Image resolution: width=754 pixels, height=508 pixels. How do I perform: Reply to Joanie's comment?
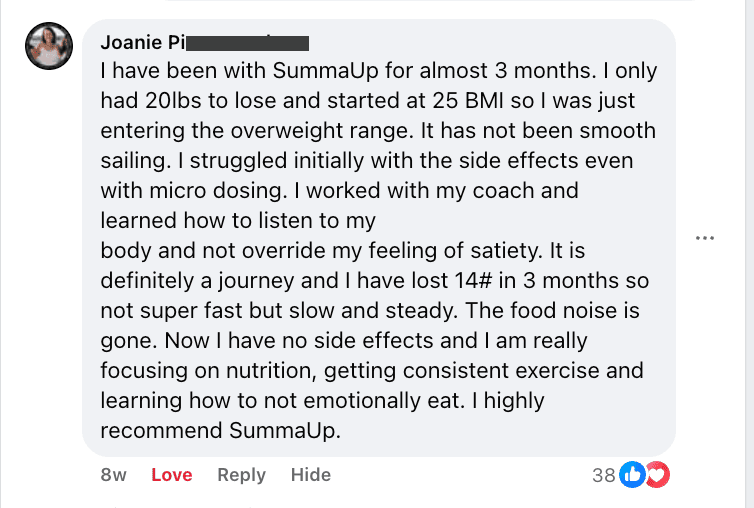241,475
